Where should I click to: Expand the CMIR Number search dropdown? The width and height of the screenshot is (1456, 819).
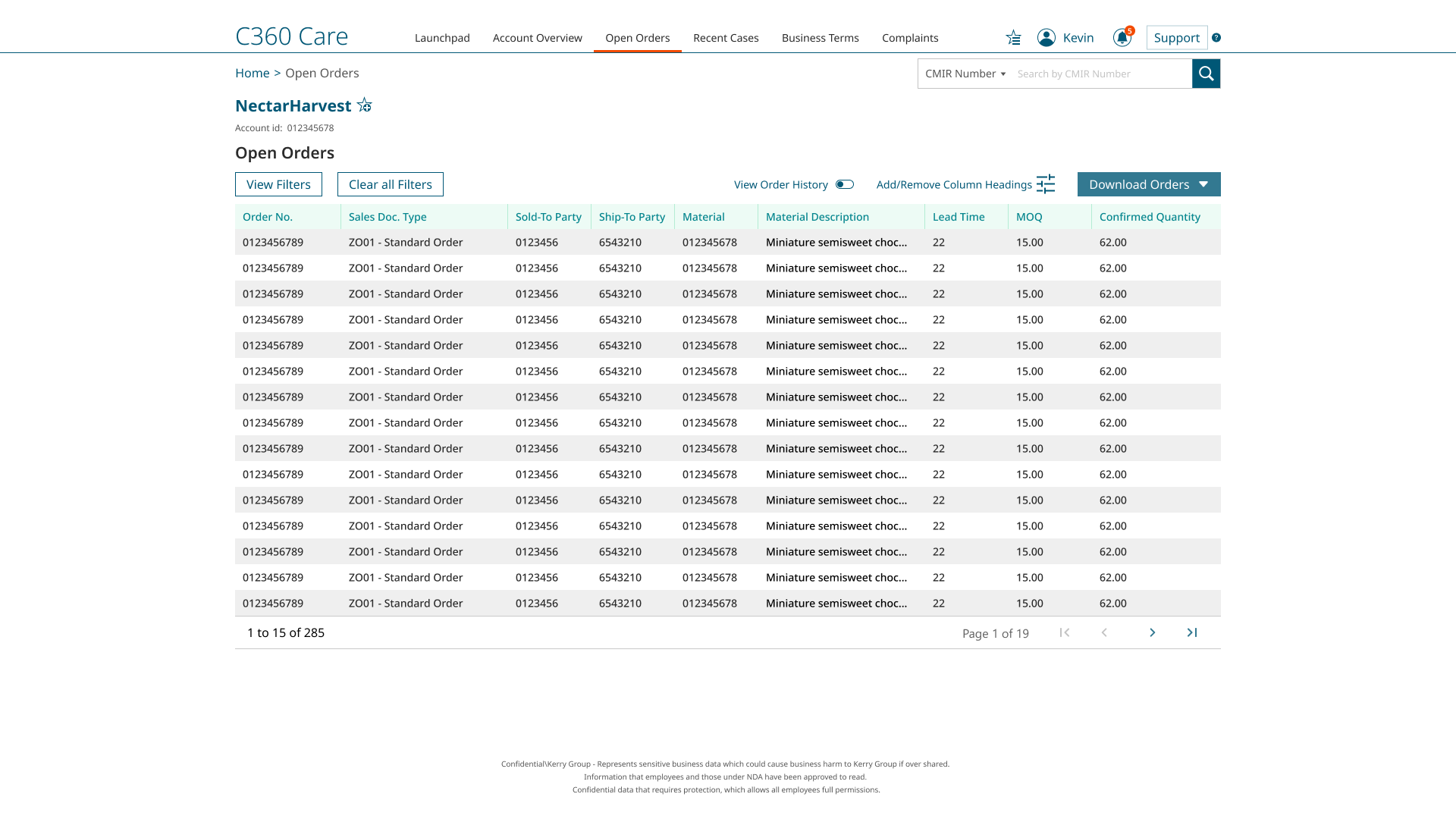pyautogui.click(x=965, y=74)
